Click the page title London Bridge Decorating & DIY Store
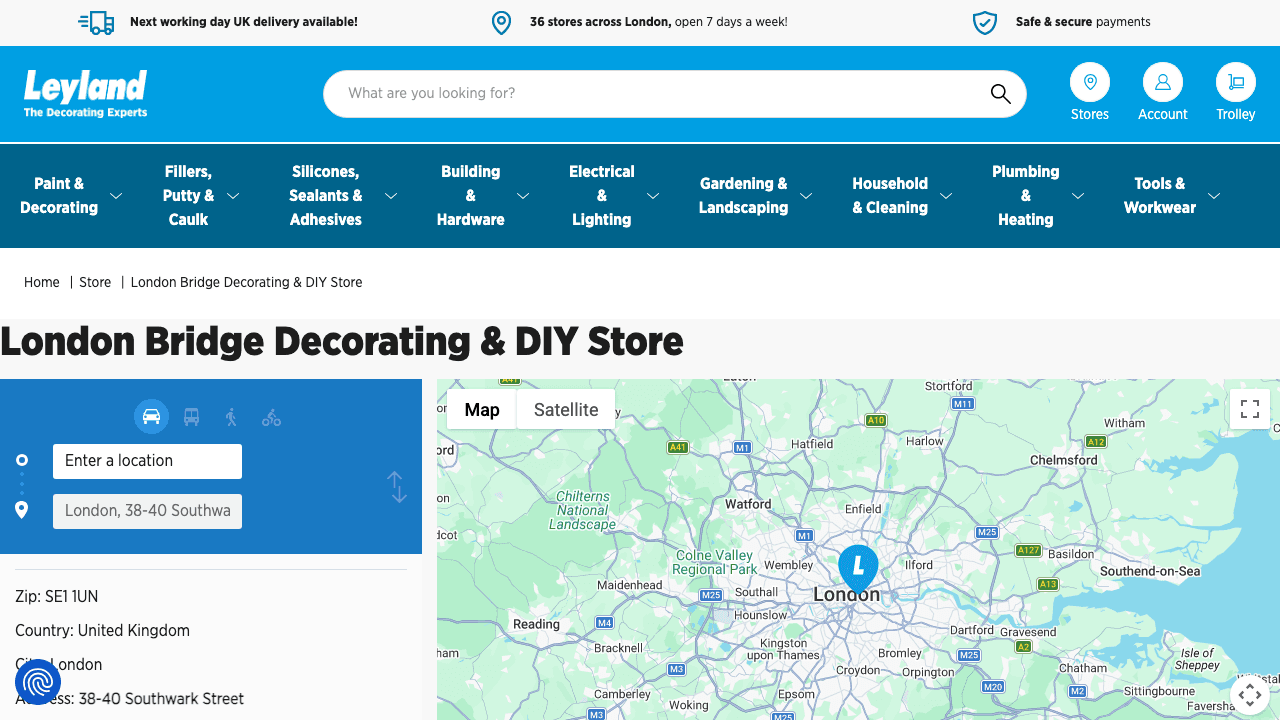 coord(342,342)
